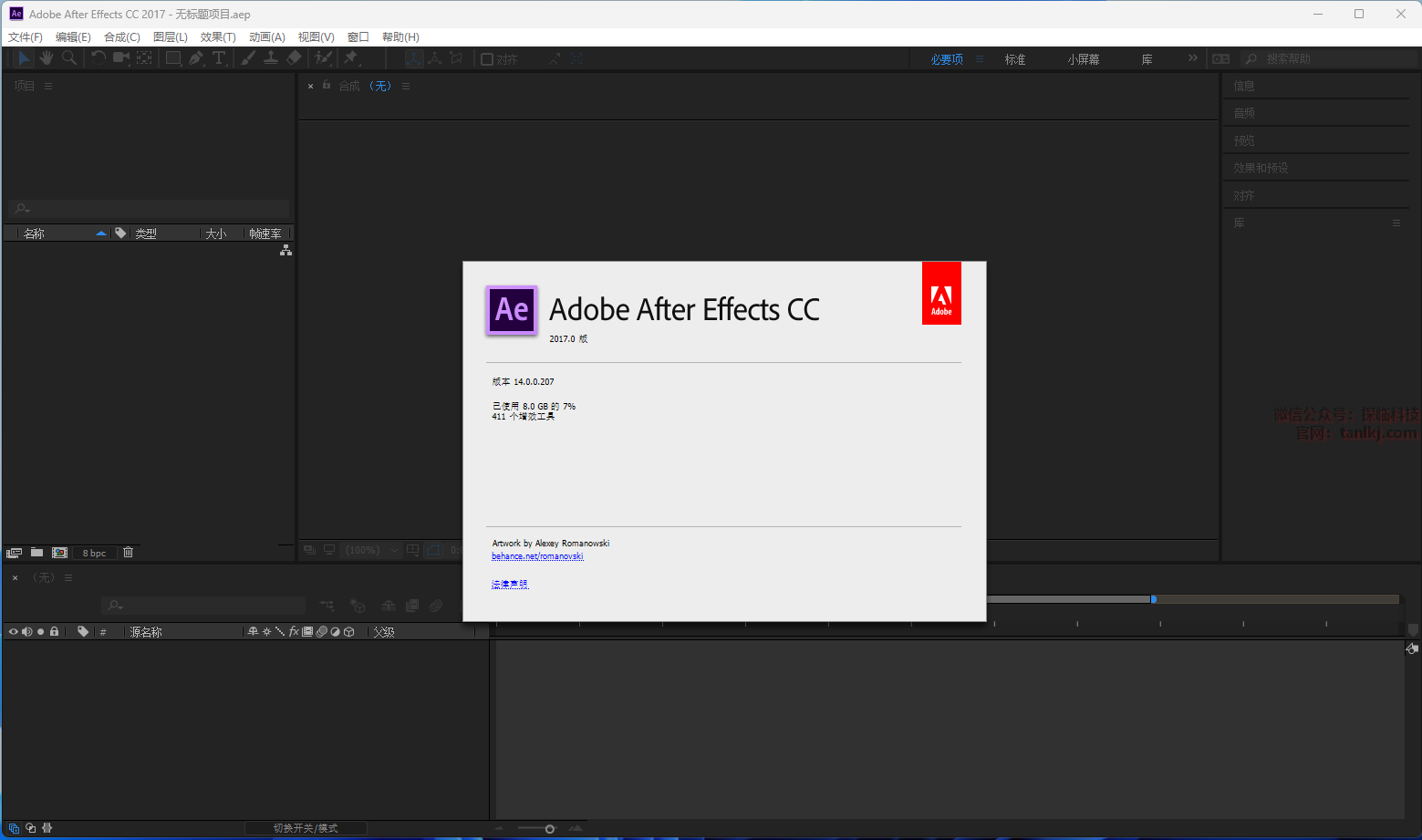This screenshot has height=840, width=1422.
Task: Create new folder in Project panel
Action: [36, 552]
